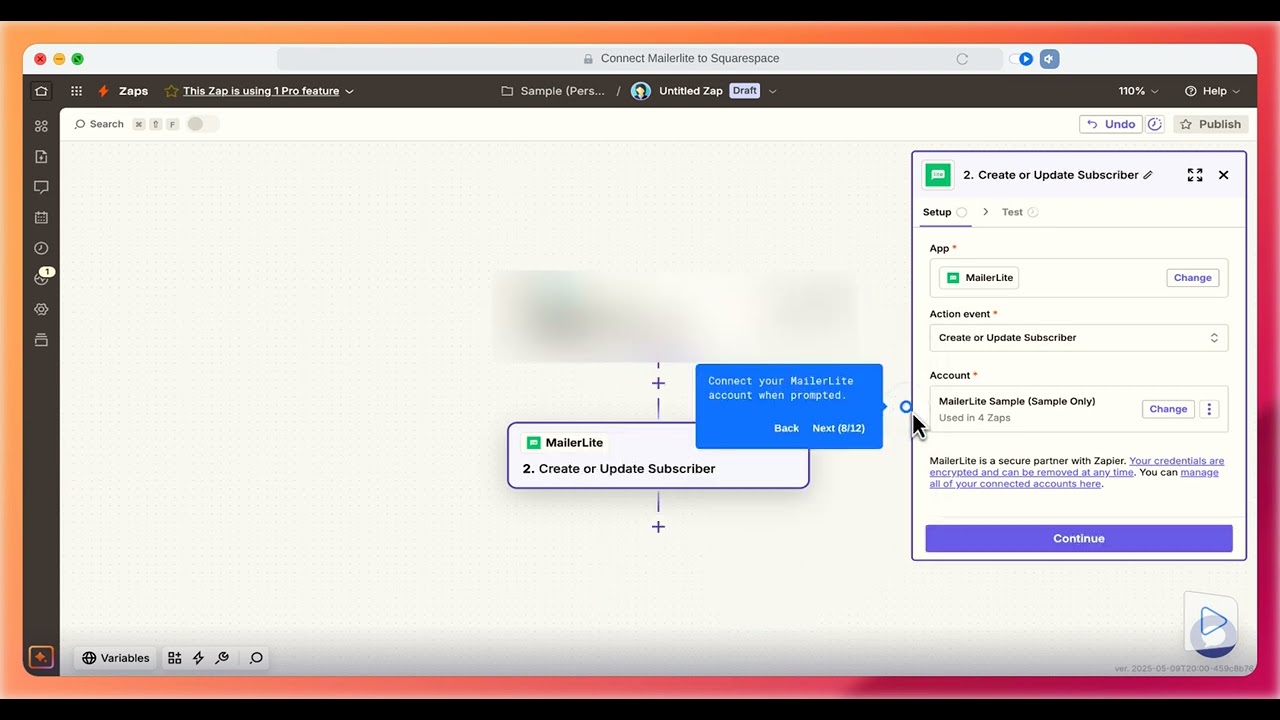Viewport: 1280px width, 720px height.
Task: Click chevron between Setup and Test tabs
Action: (x=985, y=212)
